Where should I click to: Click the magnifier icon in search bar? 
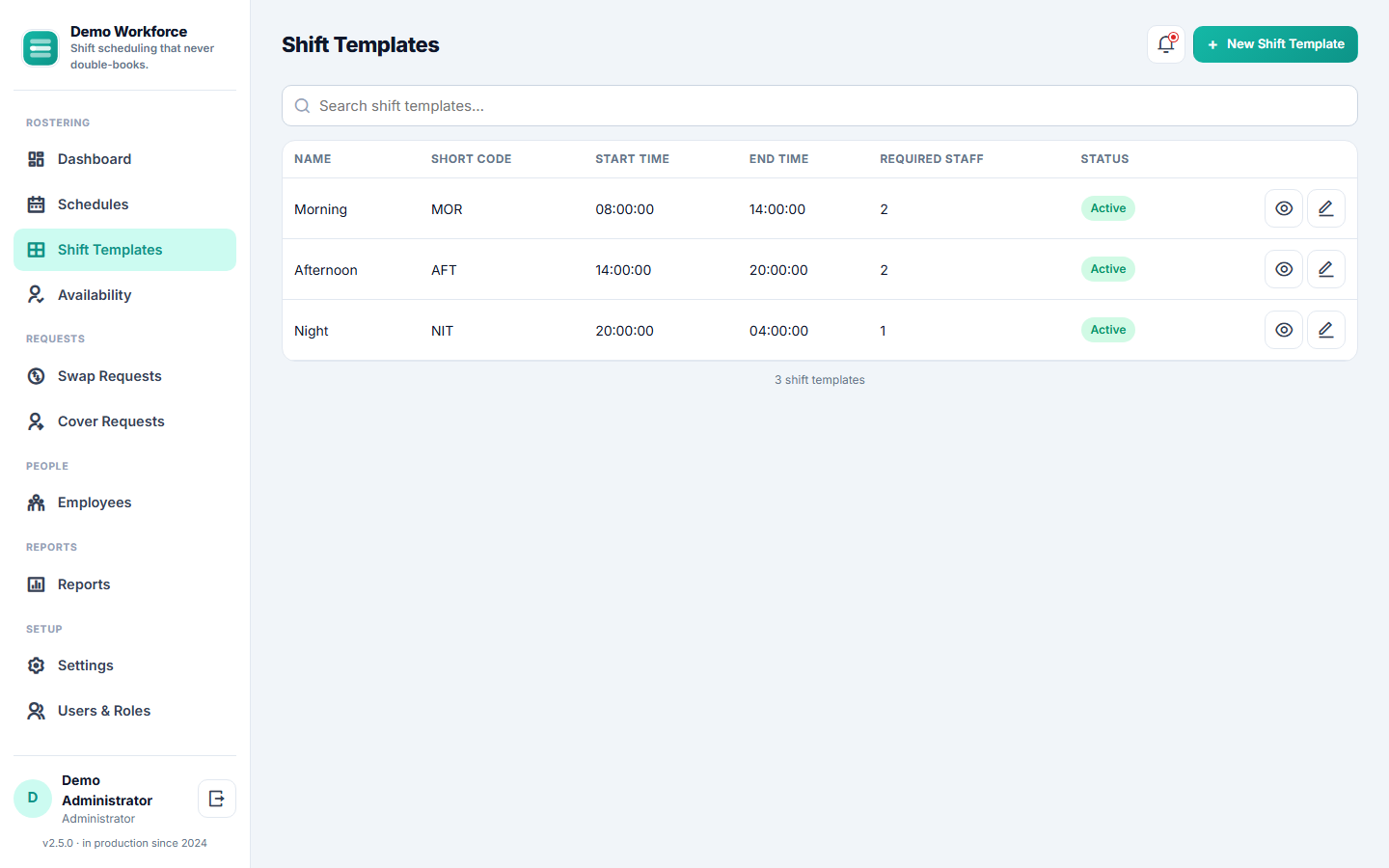coord(302,106)
